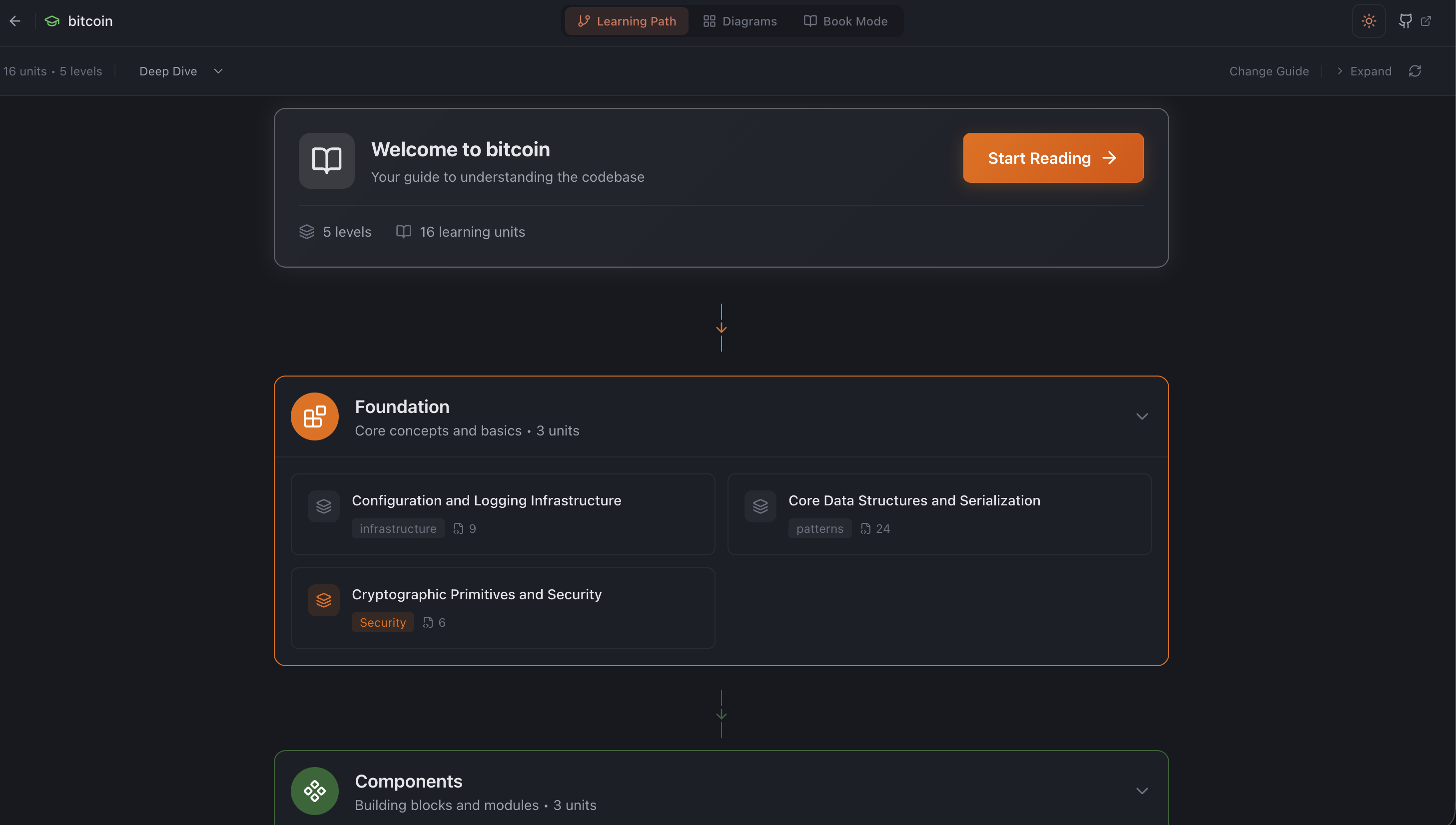Click the refresh guide icon
The image size is (1456, 825).
1415,71
